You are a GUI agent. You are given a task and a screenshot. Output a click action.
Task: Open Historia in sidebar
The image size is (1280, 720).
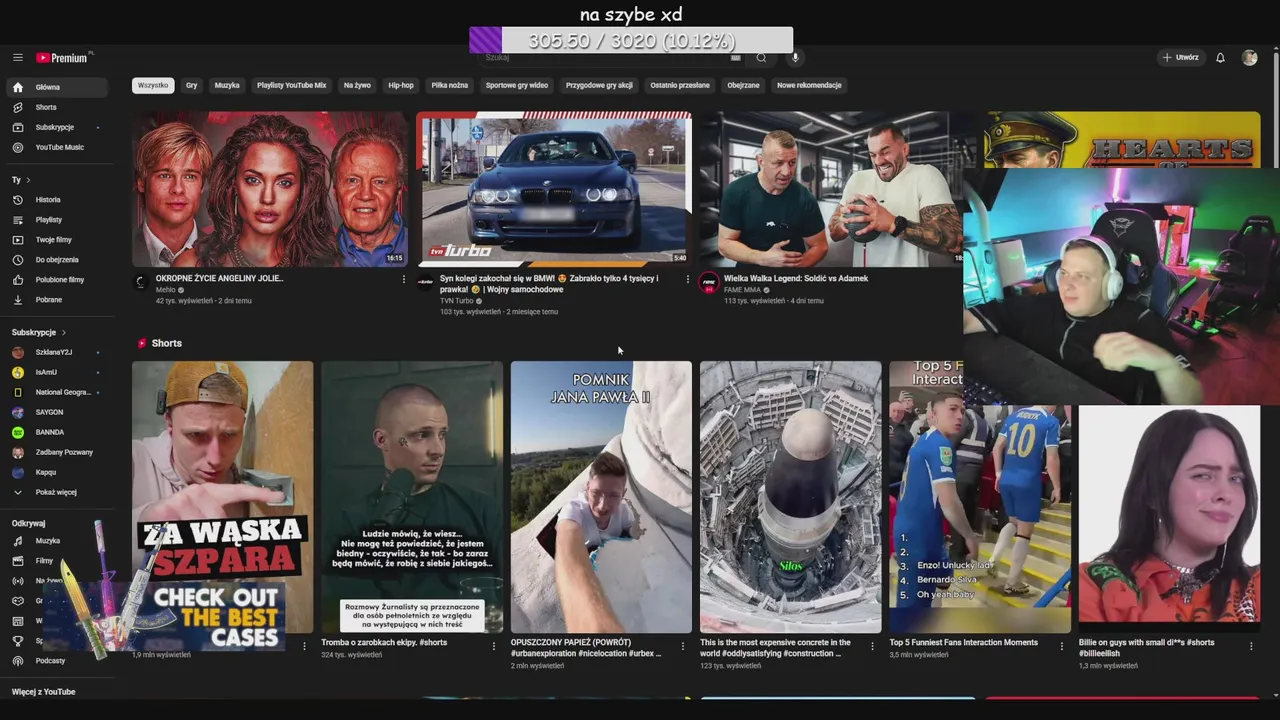point(57,200)
